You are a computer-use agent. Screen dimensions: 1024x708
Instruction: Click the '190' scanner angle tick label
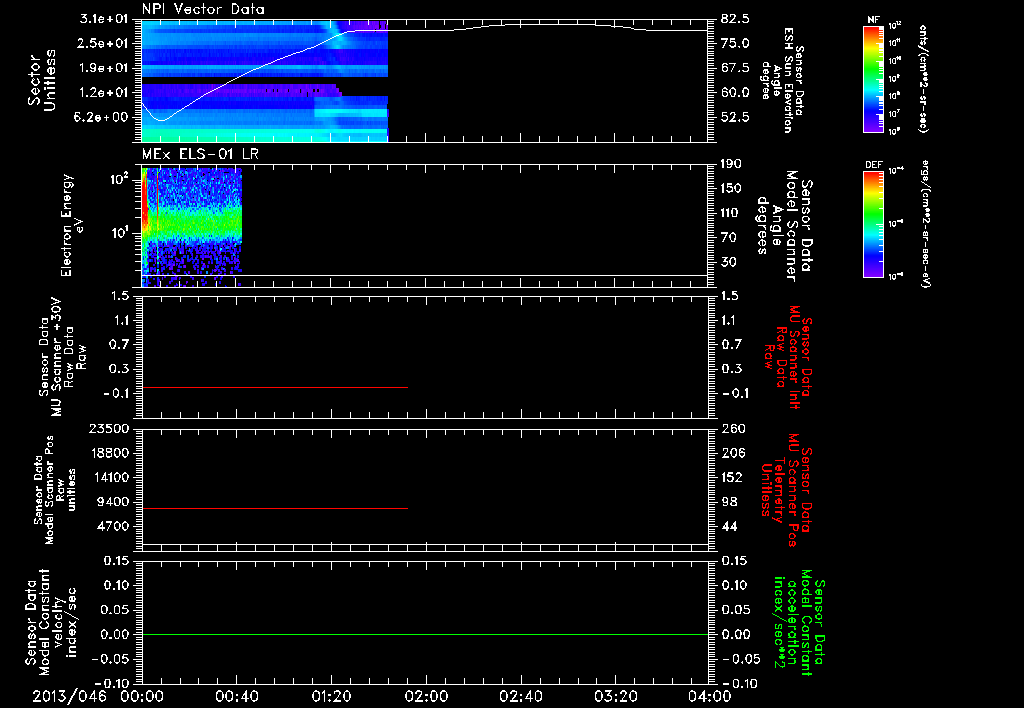click(731, 164)
